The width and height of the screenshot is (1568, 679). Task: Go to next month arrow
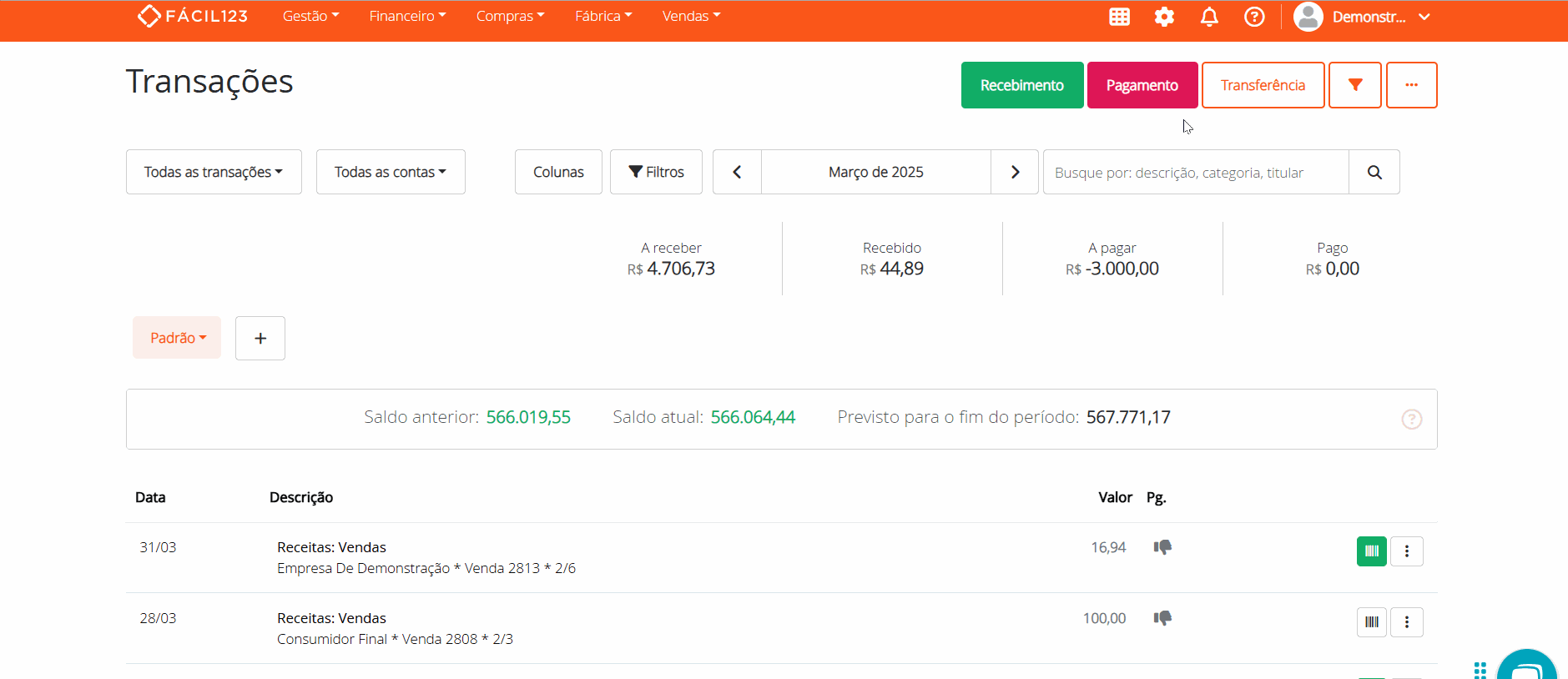(1015, 172)
